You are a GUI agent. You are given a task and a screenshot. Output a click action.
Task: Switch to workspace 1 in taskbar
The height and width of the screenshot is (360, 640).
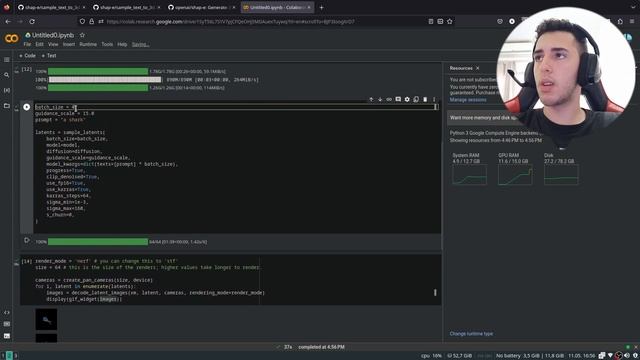click(x=2, y=356)
